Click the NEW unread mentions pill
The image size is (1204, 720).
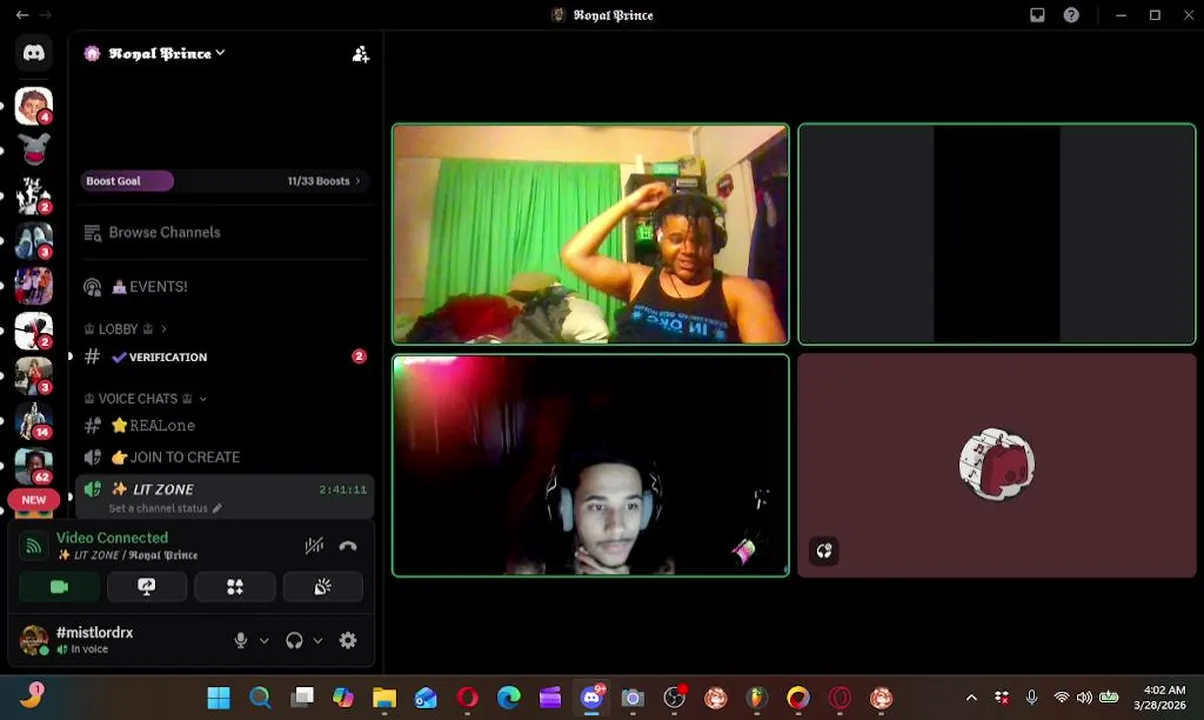(x=34, y=500)
